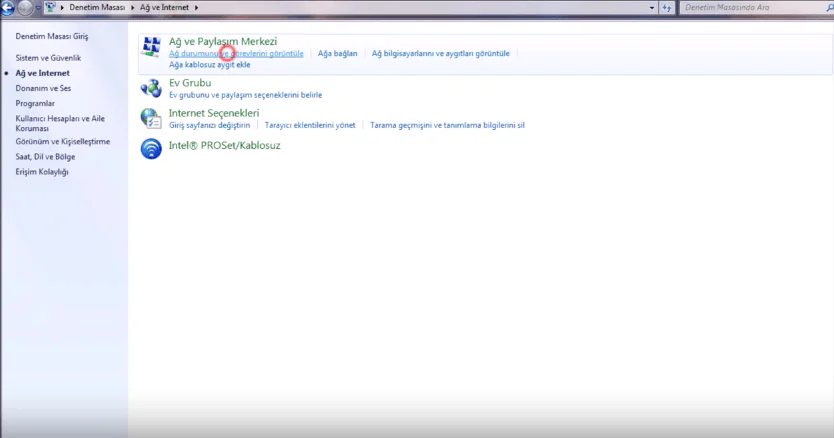Click the Internet Seçenekleri globe icon
The width and height of the screenshot is (834, 438).
[151, 119]
